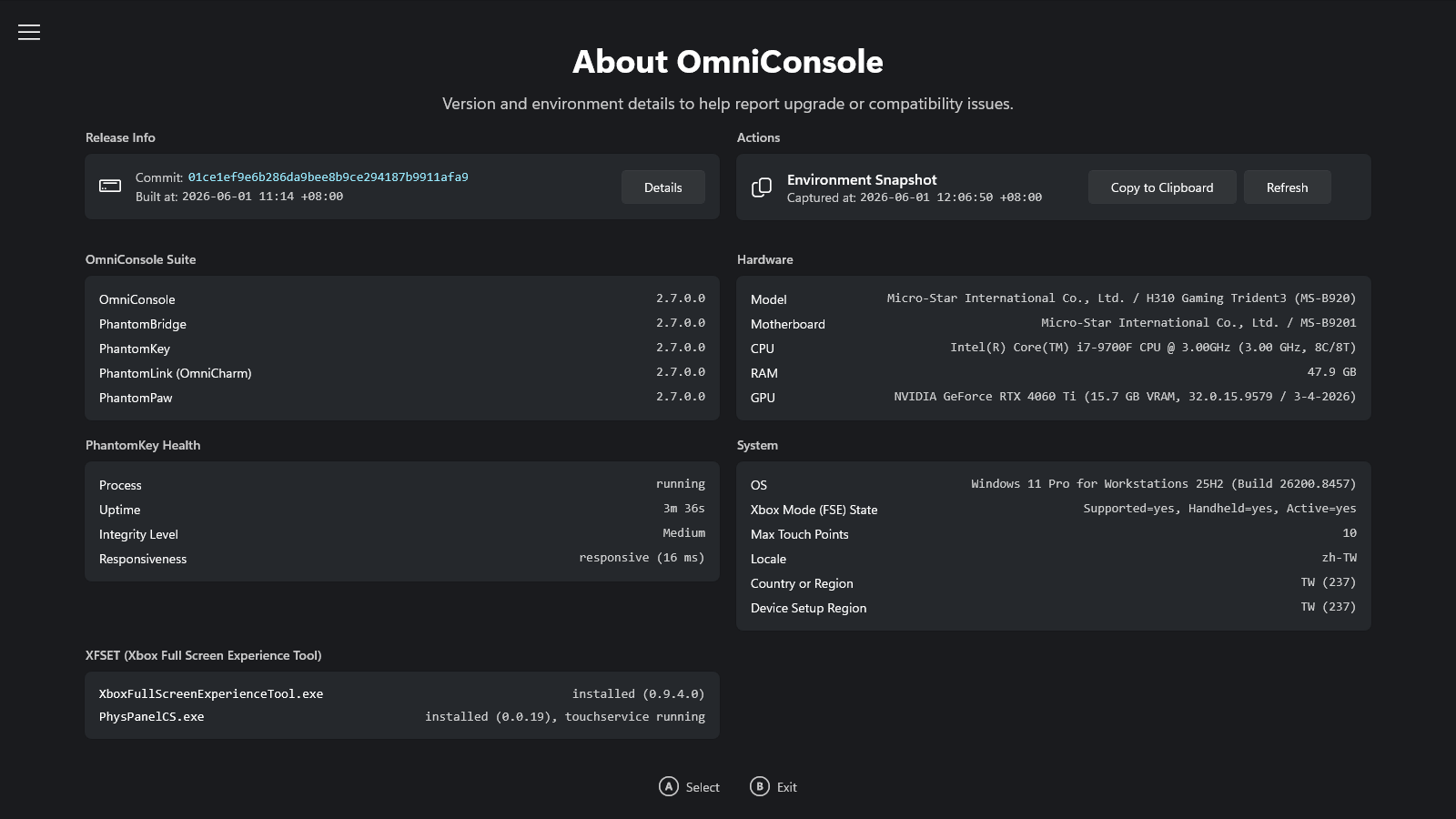Click the B Exit gamepad icon
This screenshot has width=1456, height=819.
pos(760,786)
